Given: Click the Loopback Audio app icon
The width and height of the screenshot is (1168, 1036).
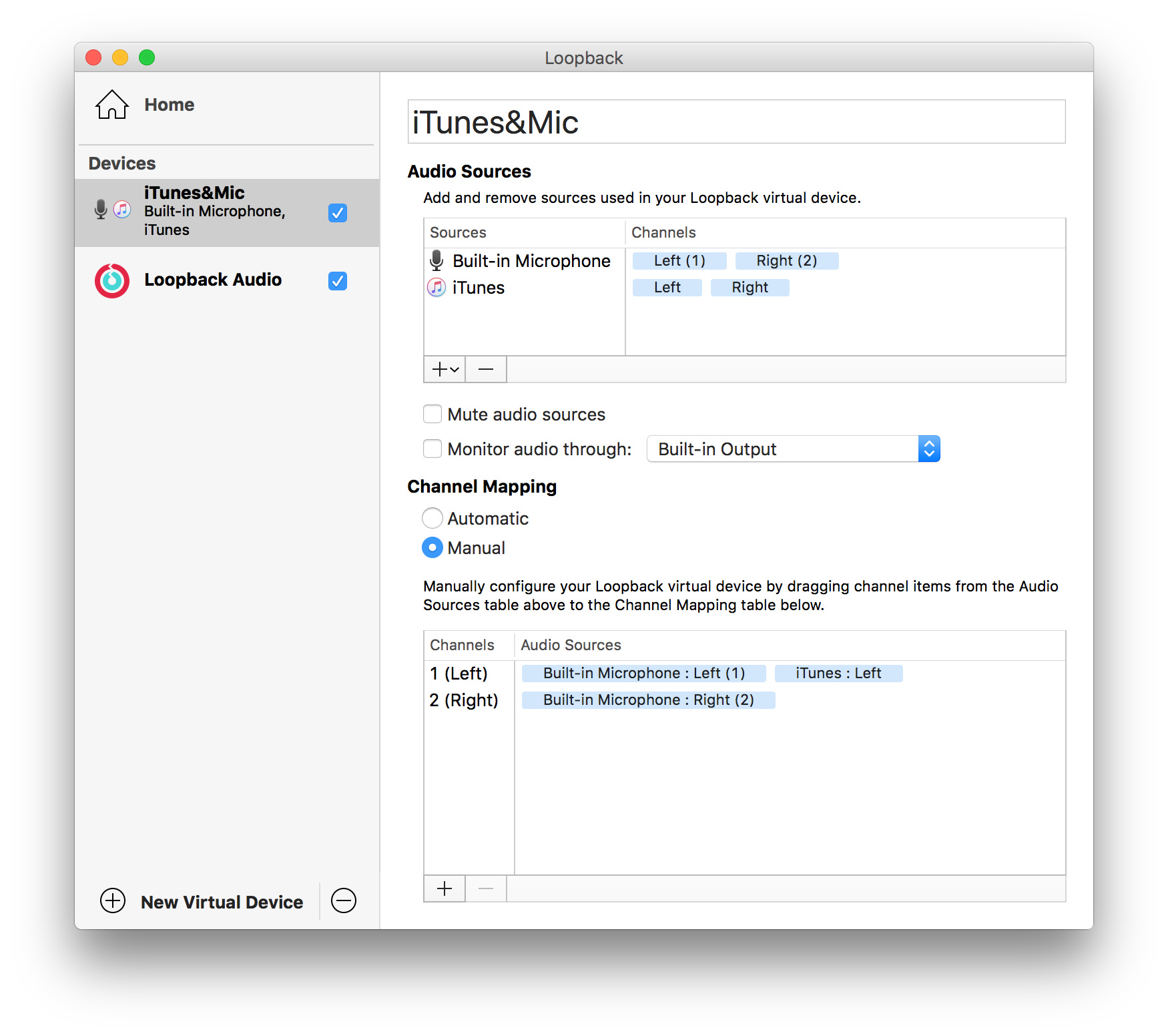Looking at the screenshot, I should point(111,281).
